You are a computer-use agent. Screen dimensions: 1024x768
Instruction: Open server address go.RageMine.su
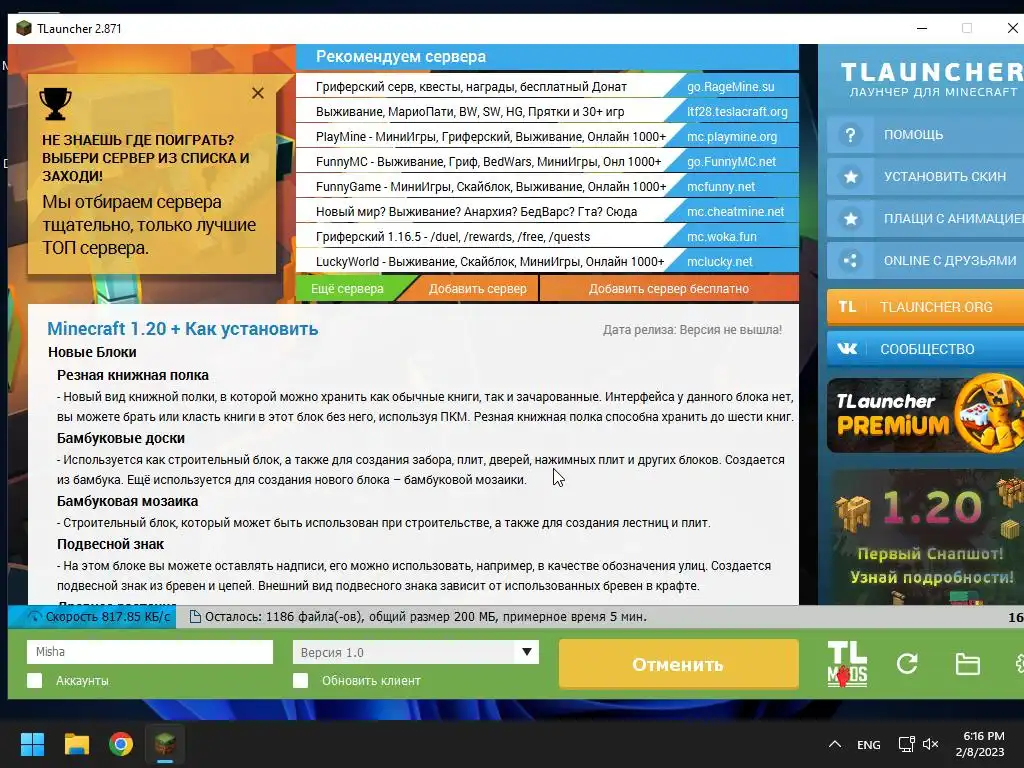(730, 87)
